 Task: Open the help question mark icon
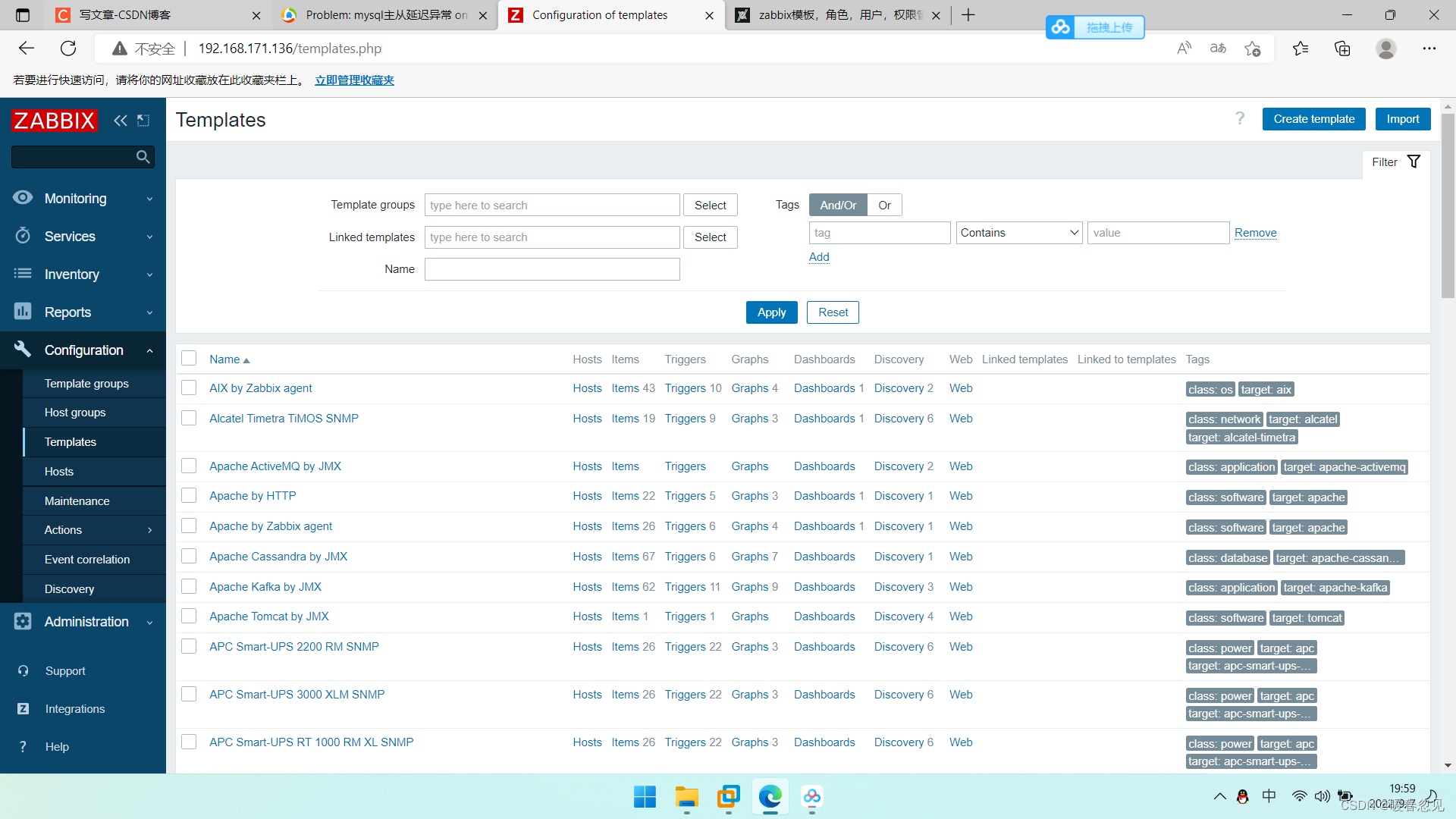pos(1240,118)
